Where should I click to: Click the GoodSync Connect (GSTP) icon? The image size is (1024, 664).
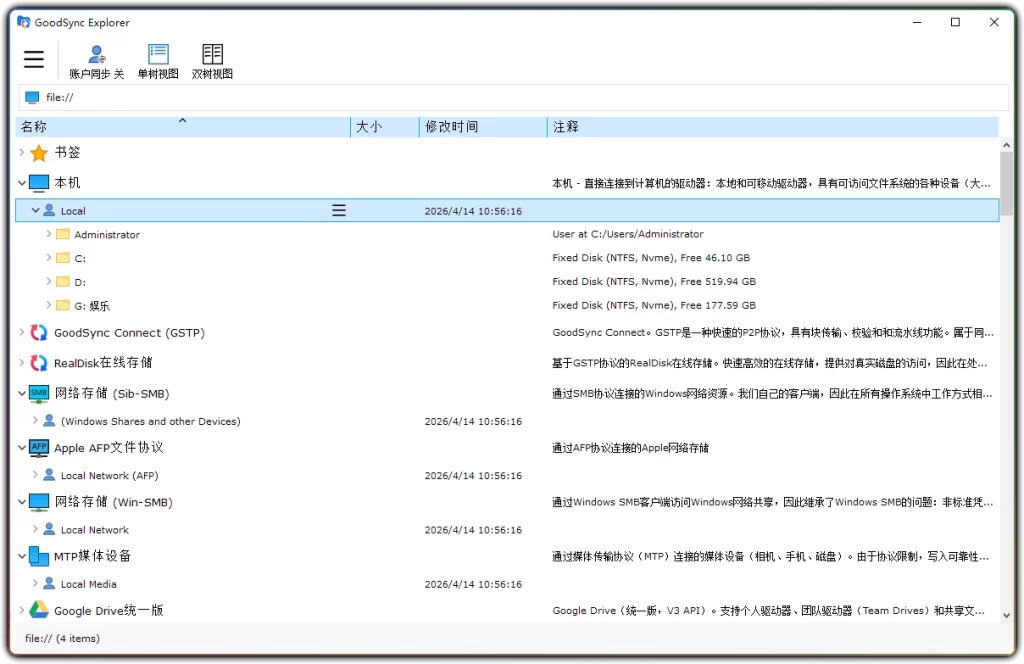click(37, 332)
